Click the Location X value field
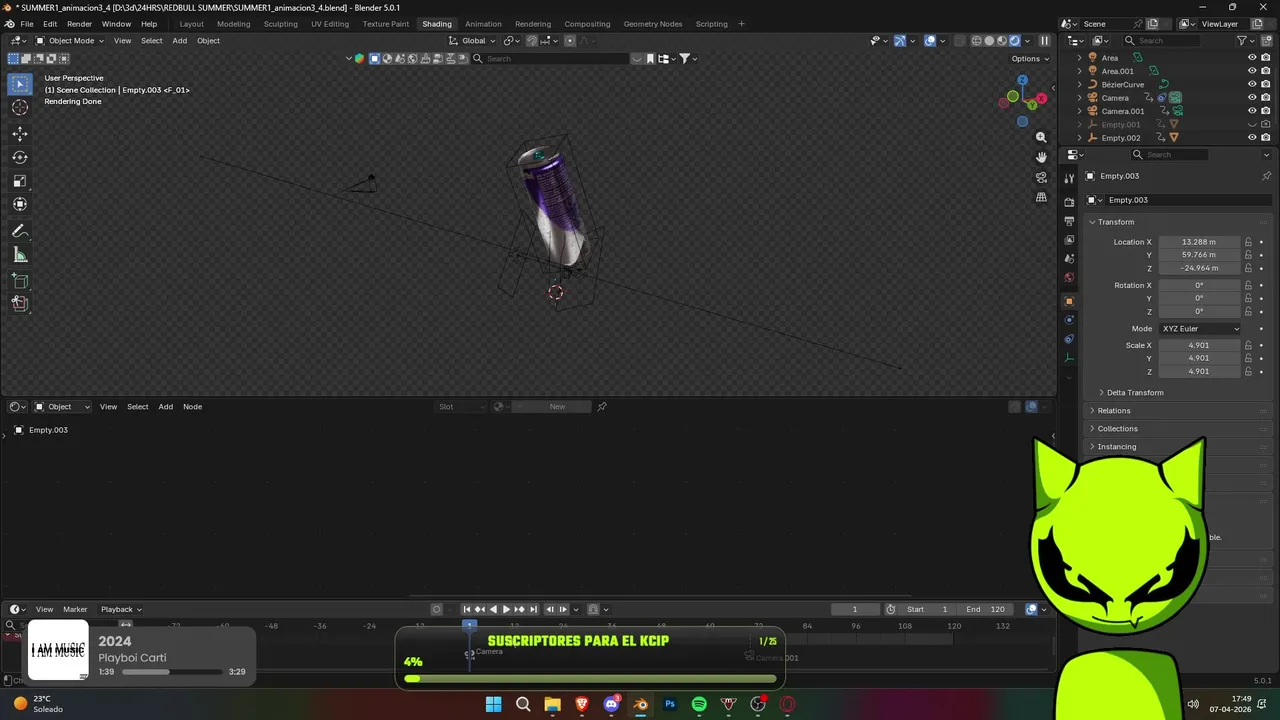This screenshot has width=1280, height=720. tap(1199, 242)
